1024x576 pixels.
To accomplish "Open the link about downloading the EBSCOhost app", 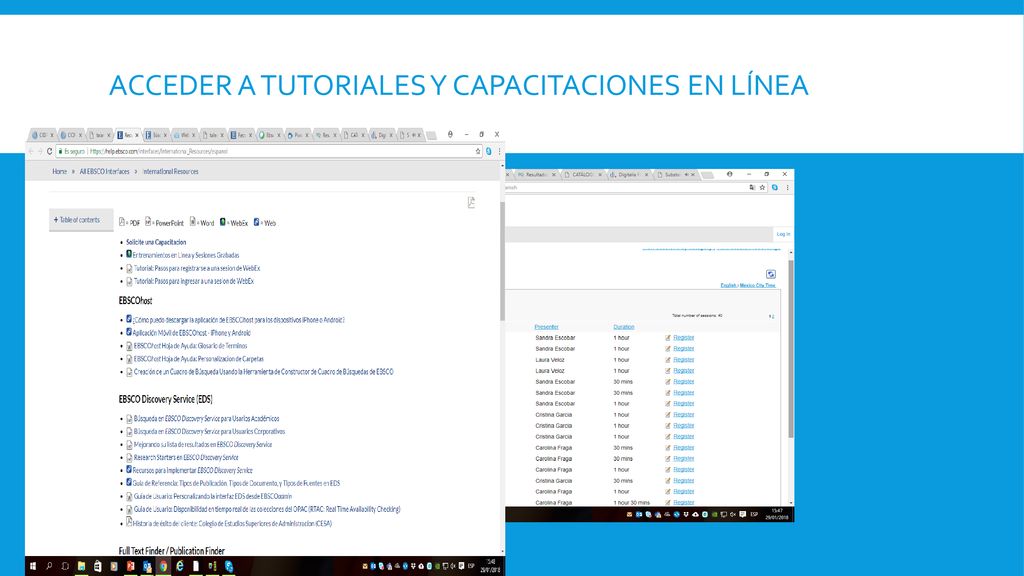I will pyautogui.click(x=238, y=320).
